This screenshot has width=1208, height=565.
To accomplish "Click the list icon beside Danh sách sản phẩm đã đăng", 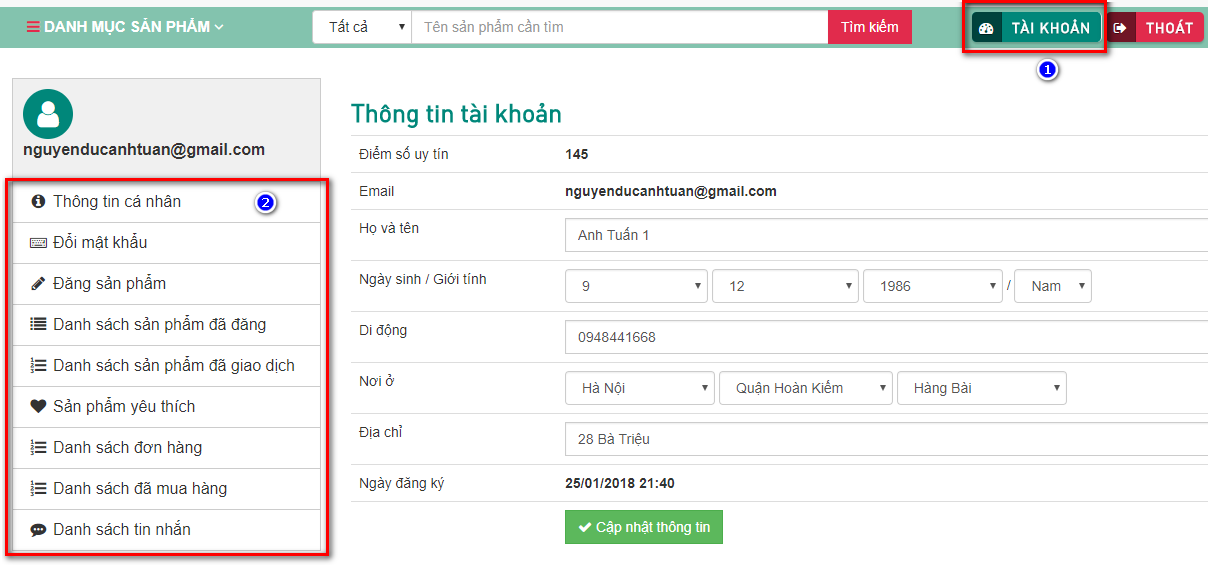I will [39, 324].
